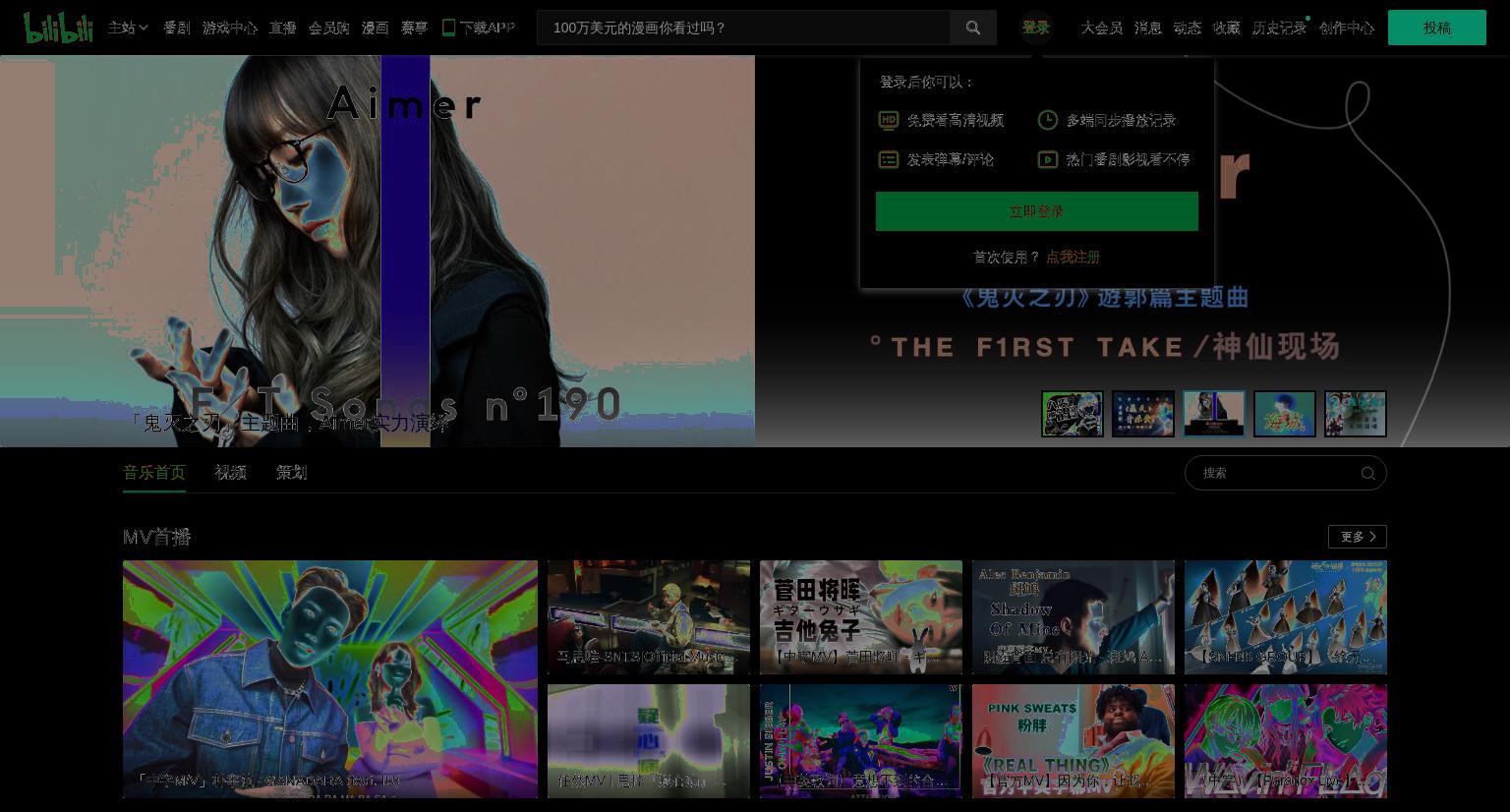Open 赛事 section

(414, 28)
